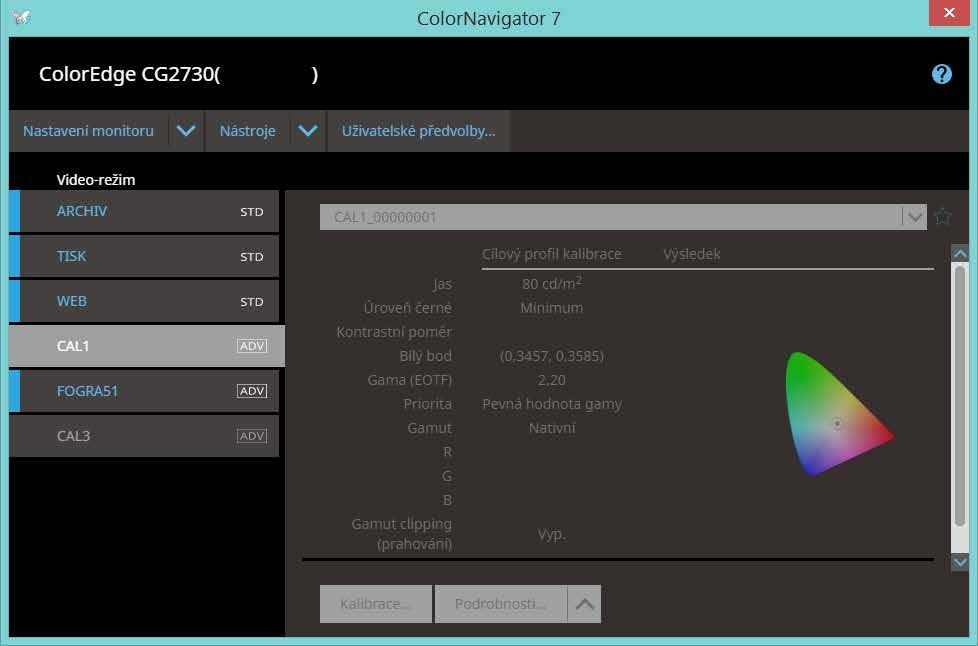Click the STD badge on the WEB row
Screen dimensions: 978x646
(252, 302)
